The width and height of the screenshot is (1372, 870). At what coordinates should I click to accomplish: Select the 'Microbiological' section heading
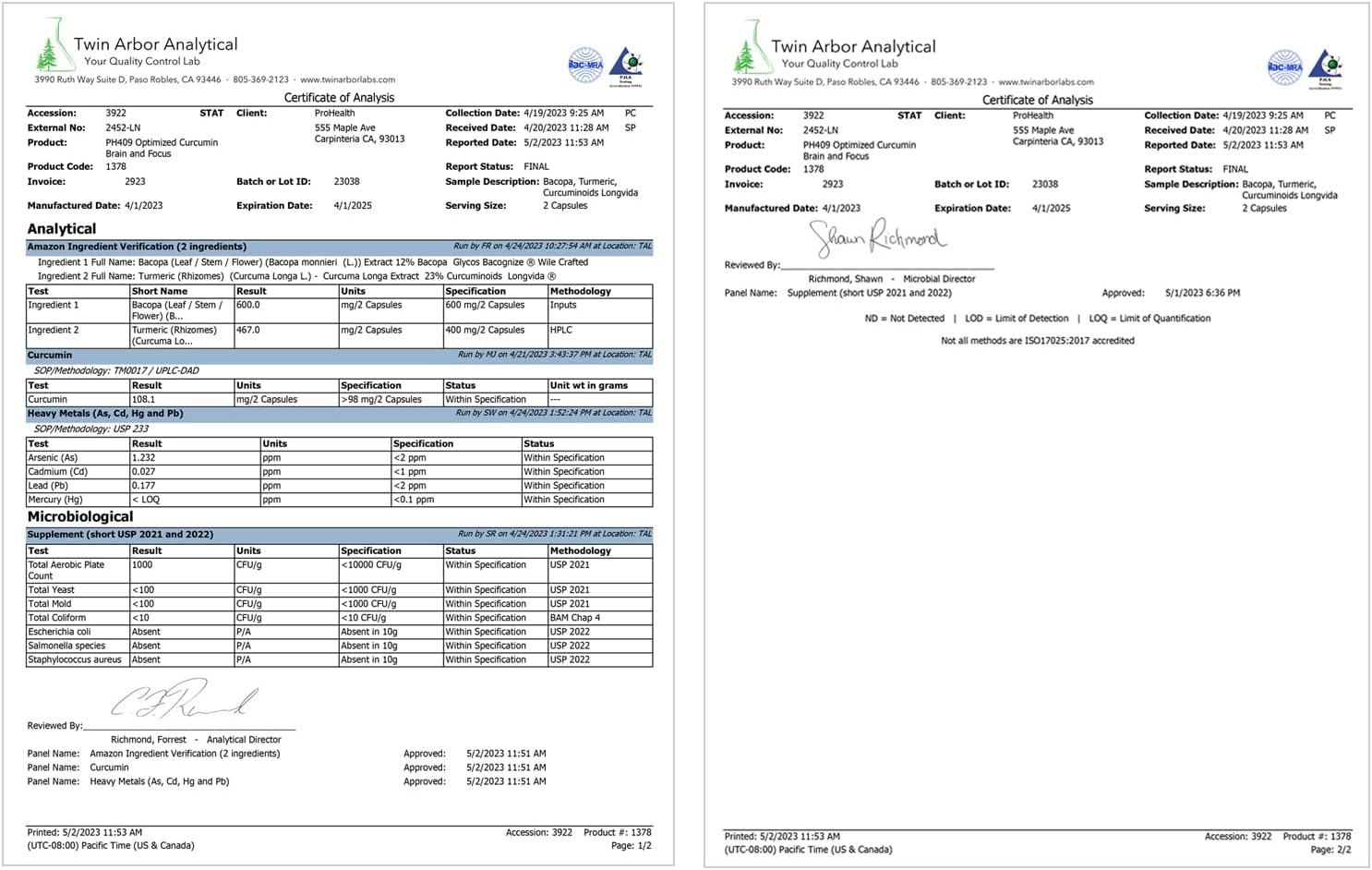[80, 517]
